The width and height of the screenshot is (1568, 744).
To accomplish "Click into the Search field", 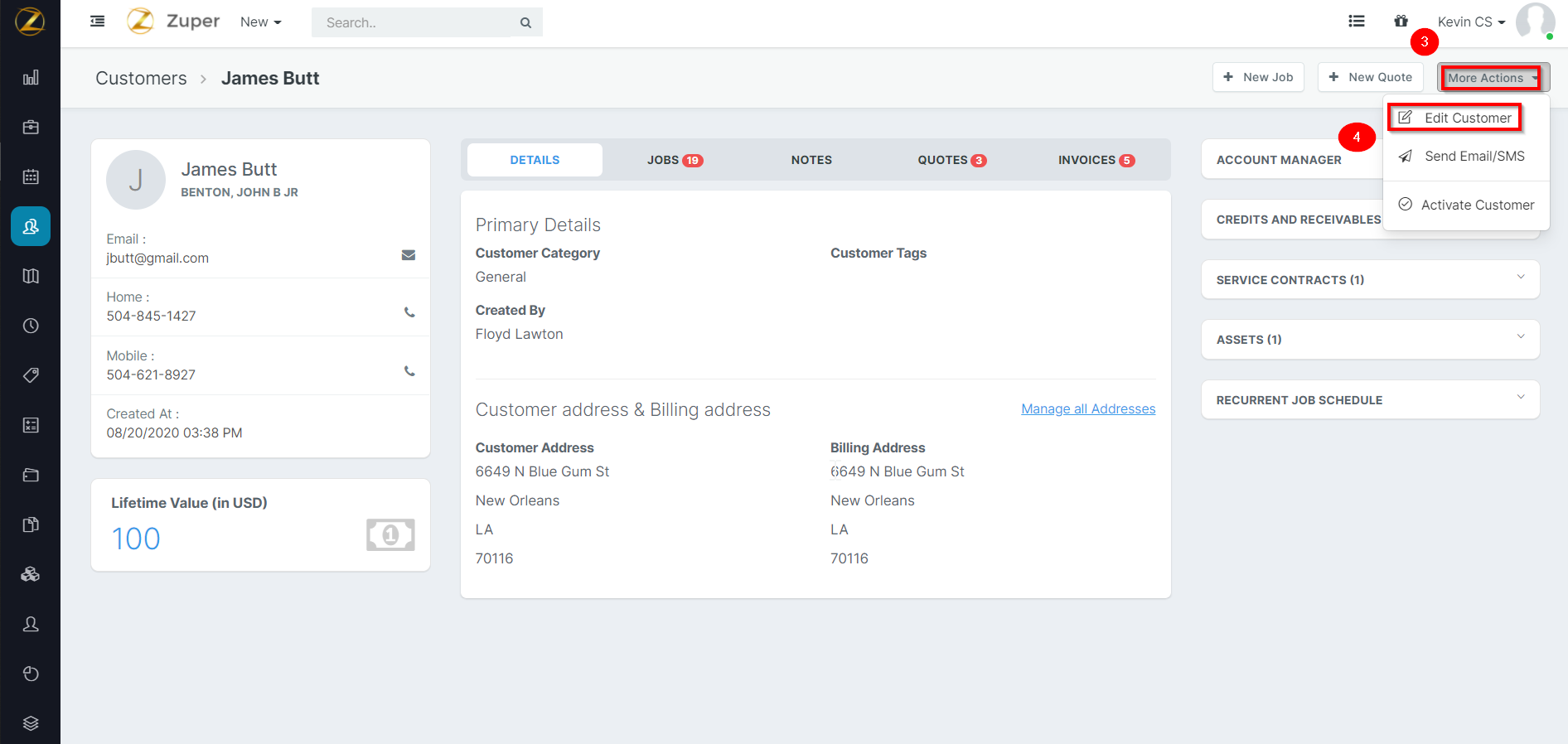I will (414, 23).
